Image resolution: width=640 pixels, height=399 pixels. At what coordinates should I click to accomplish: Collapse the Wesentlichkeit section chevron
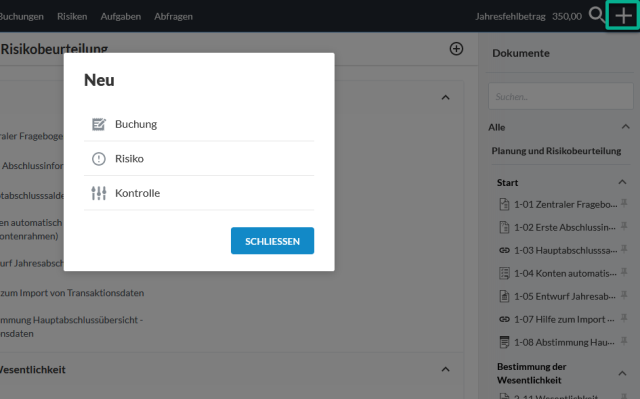pyautogui.click(x=445, y=370)
